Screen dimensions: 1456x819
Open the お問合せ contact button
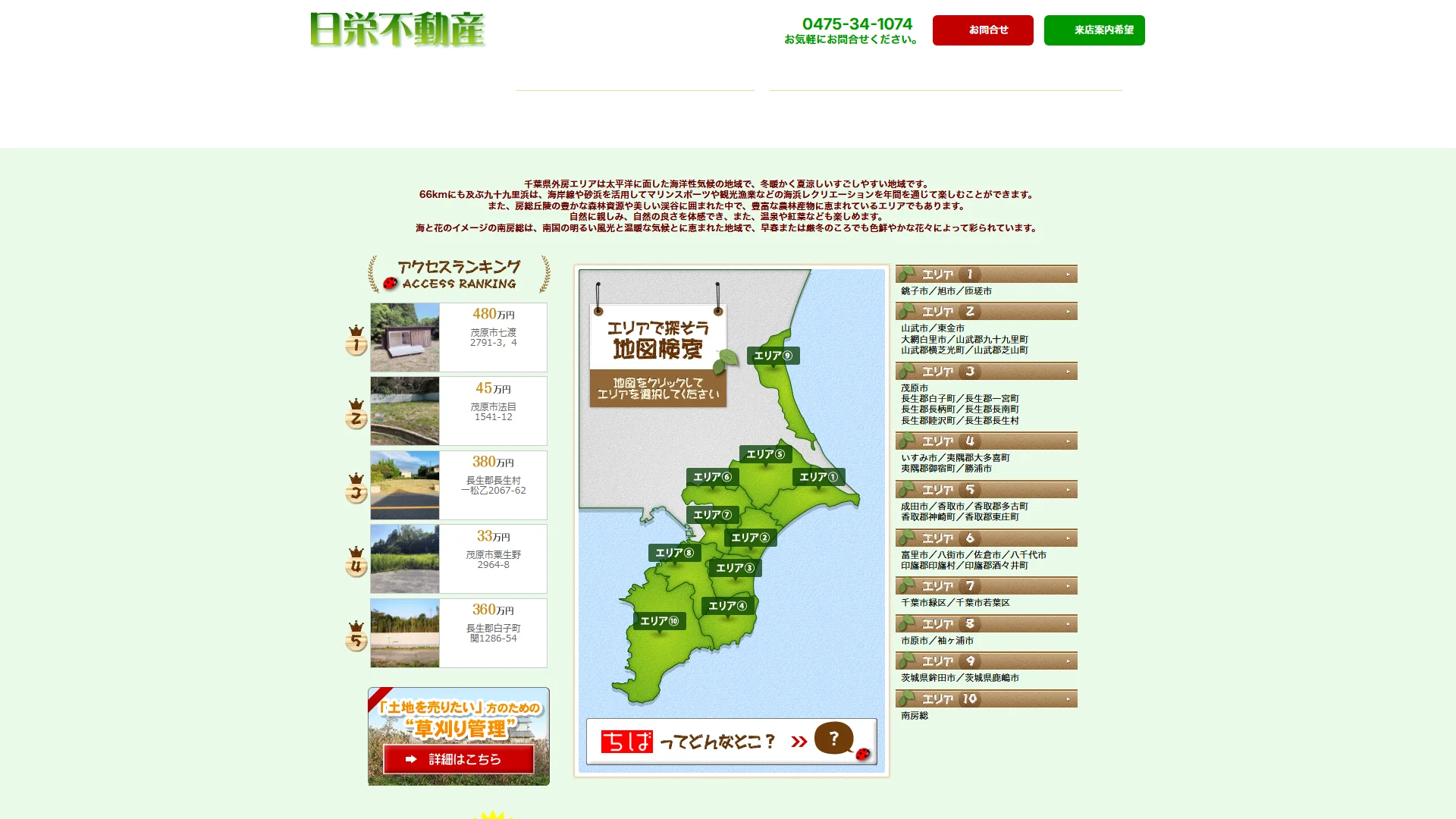[983, 30]
